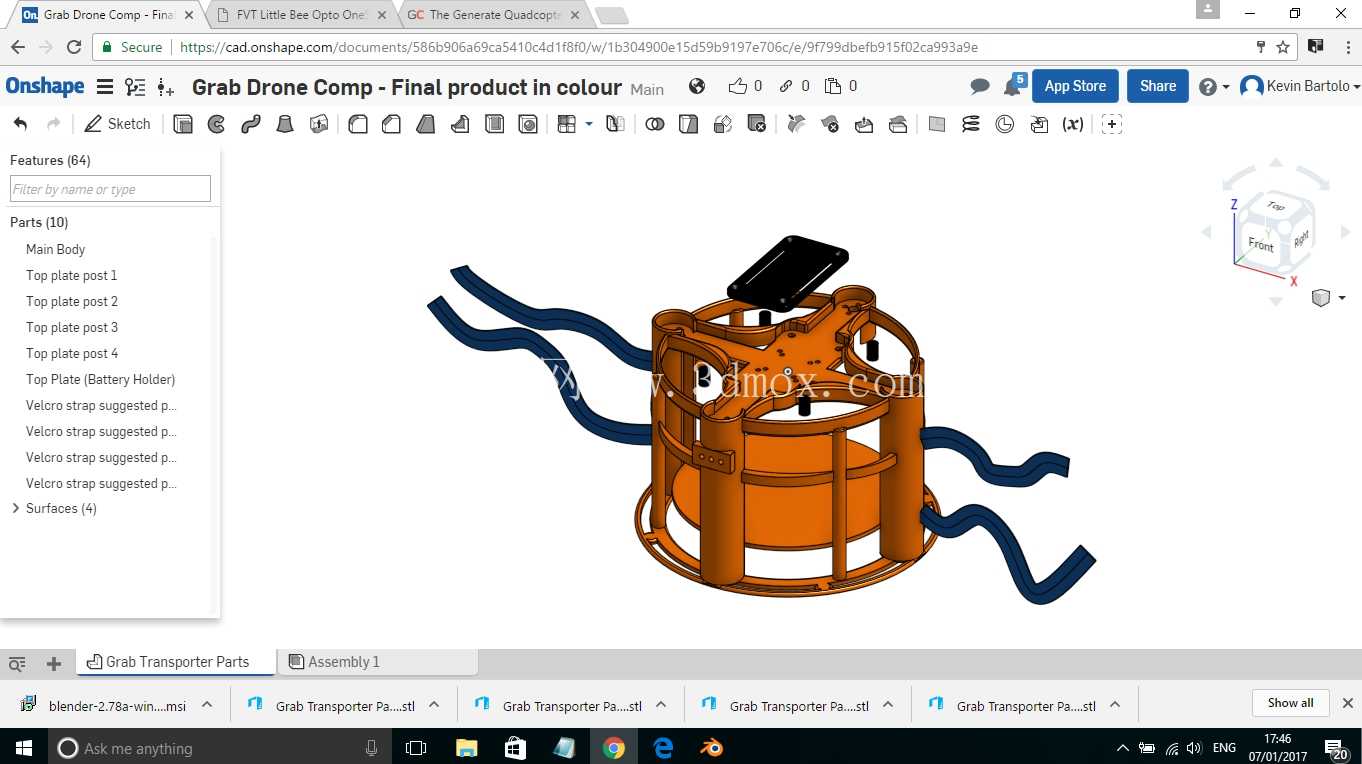Select the Shell tool
This screenshot has height=764, width=1362.
(494, 124)
